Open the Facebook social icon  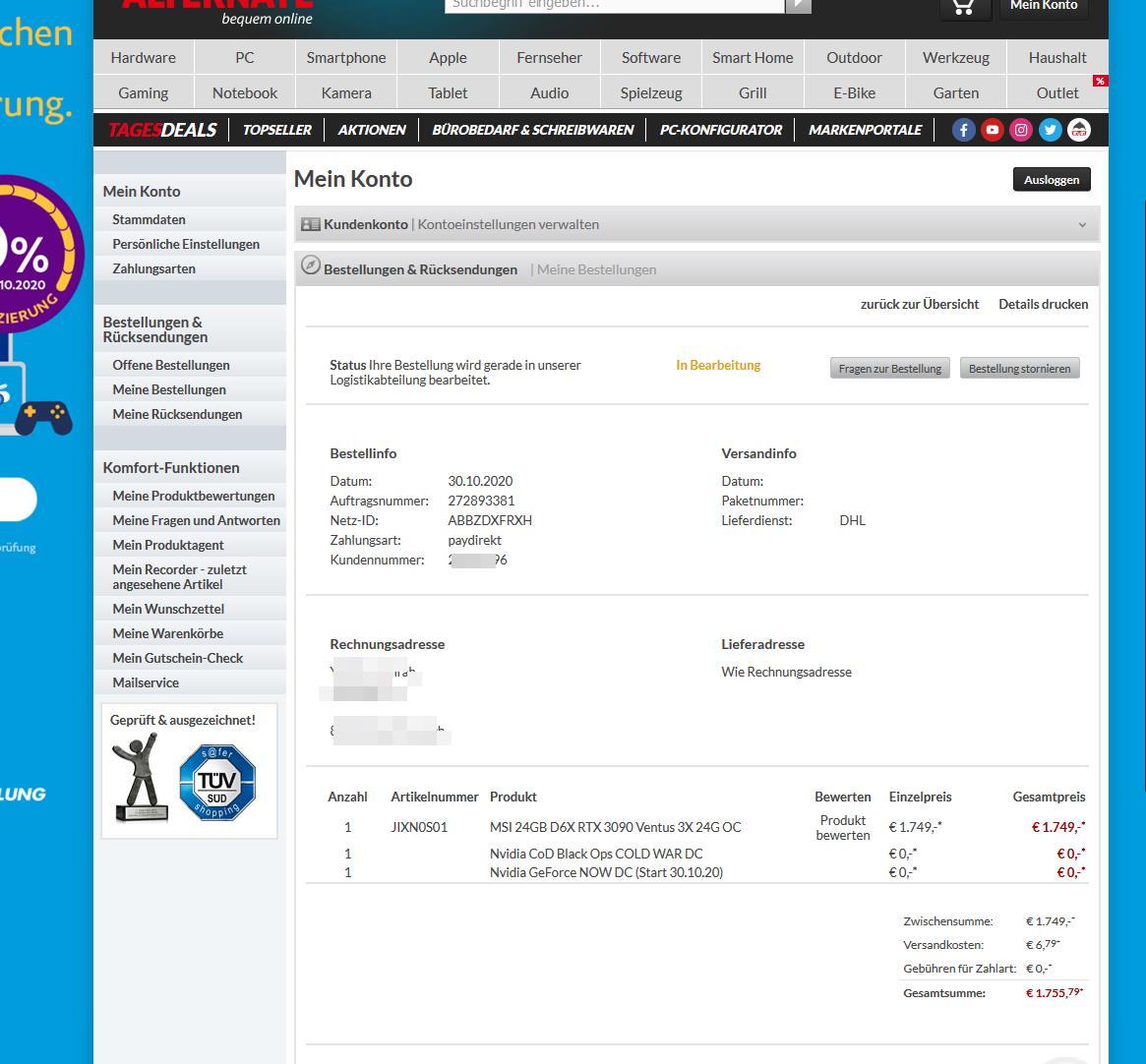pyautogui.click(x=963, y=130)
